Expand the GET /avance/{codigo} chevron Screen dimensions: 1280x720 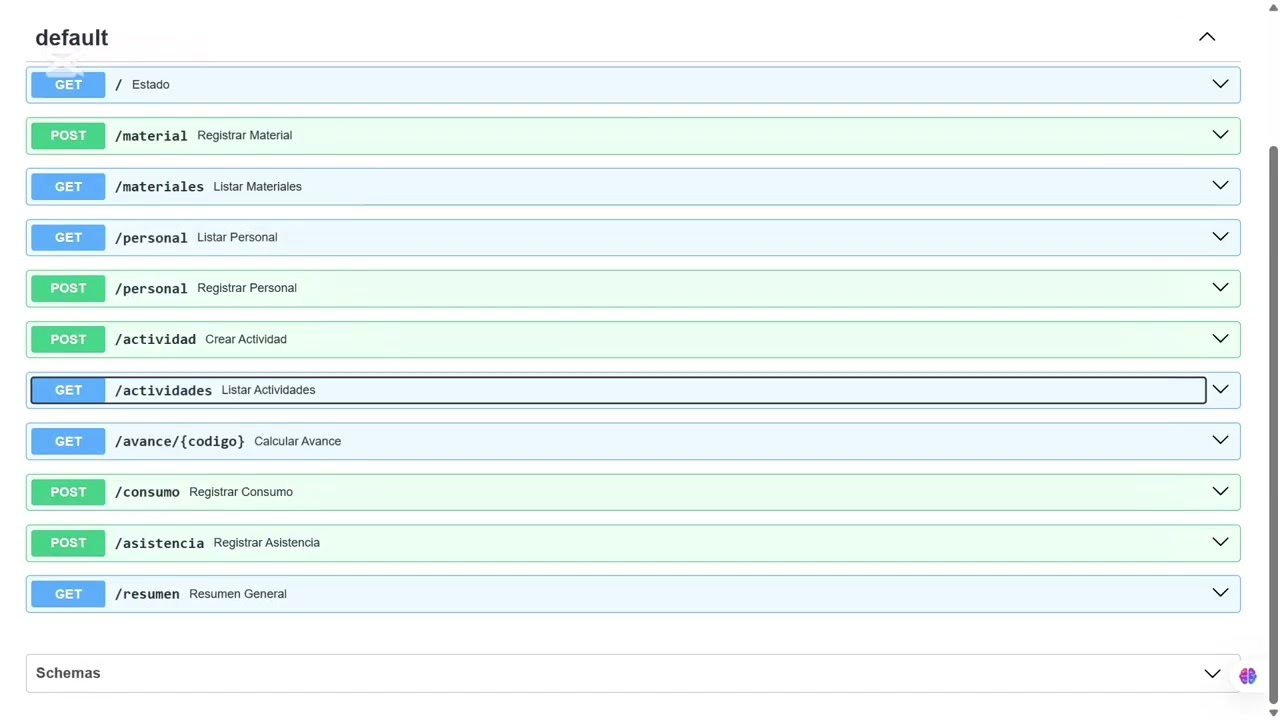point(1220,441)
